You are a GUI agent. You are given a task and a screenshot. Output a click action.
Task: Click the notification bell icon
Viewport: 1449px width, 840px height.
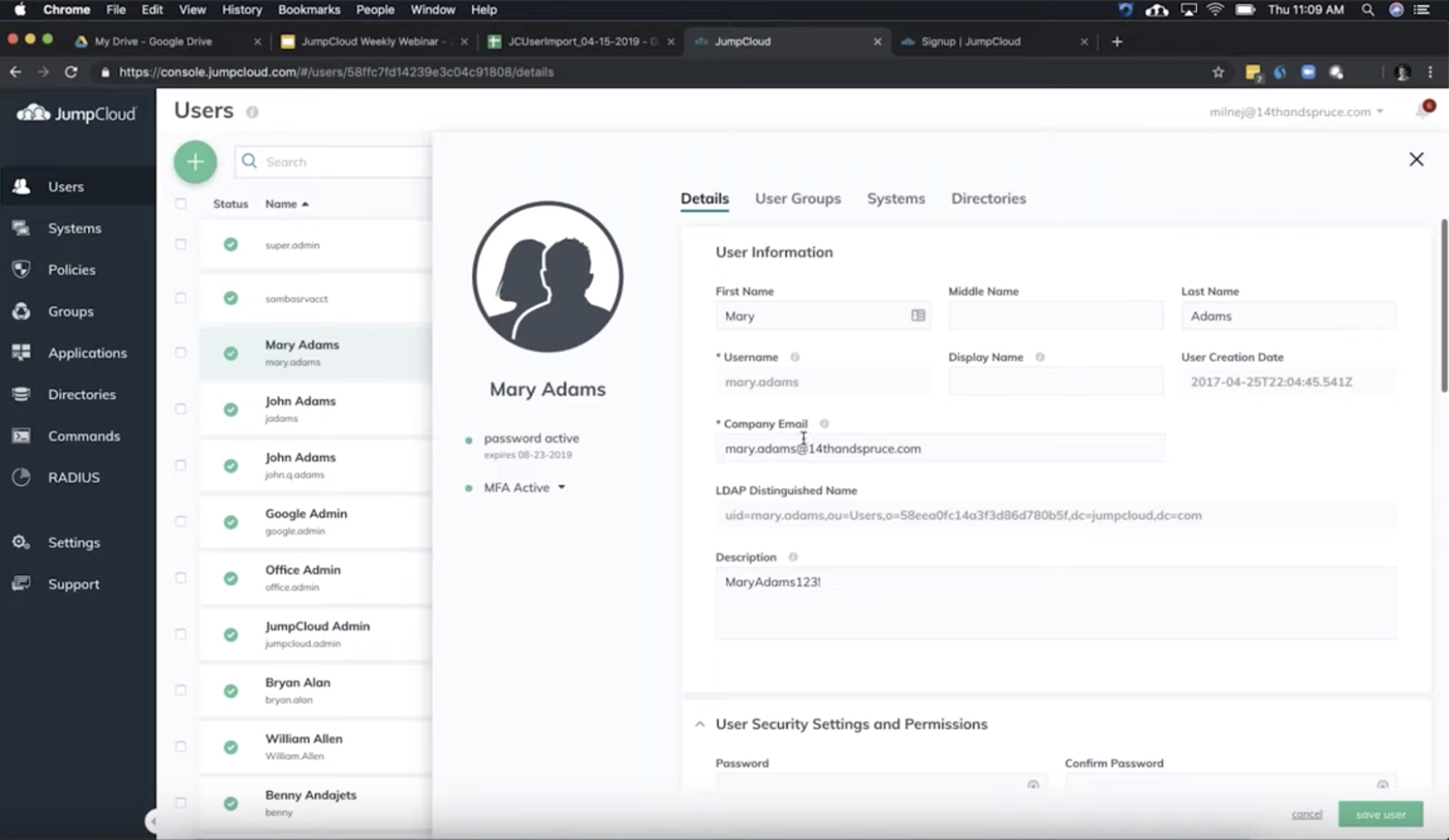click(1422, 110)
